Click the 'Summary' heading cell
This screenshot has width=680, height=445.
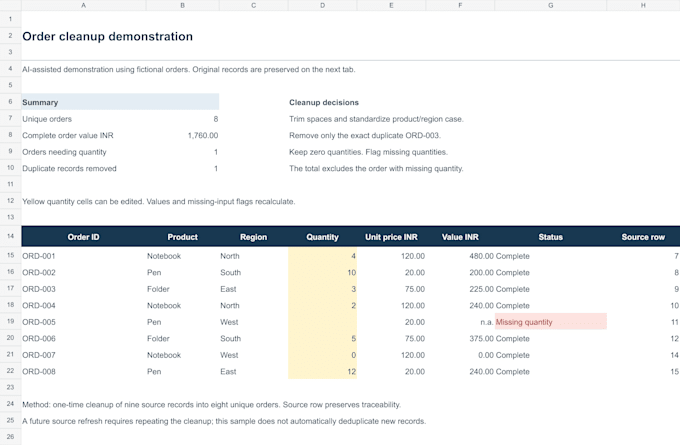(120, 102)
